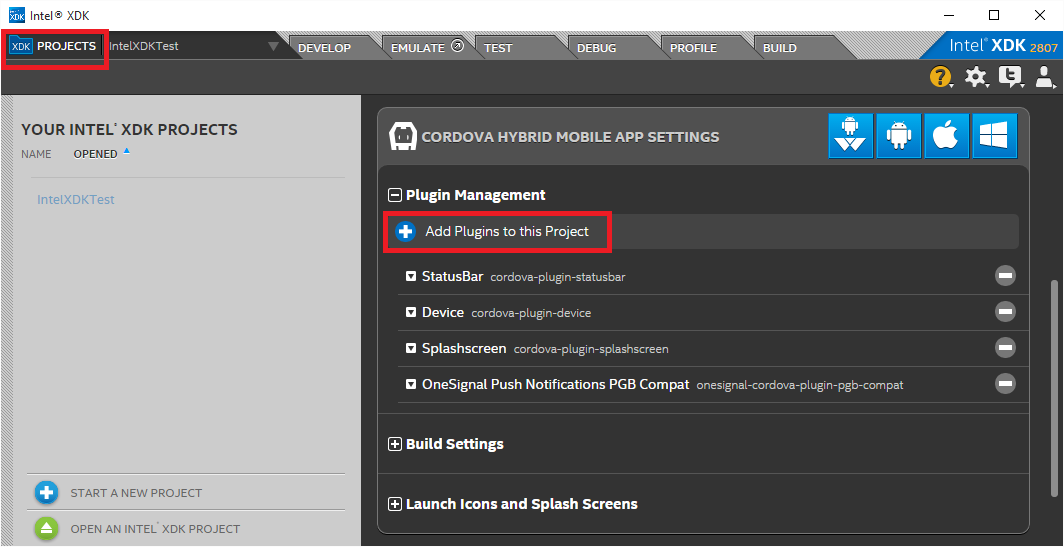
Task: Open the user account icon menu
Action: point(1044,77)
